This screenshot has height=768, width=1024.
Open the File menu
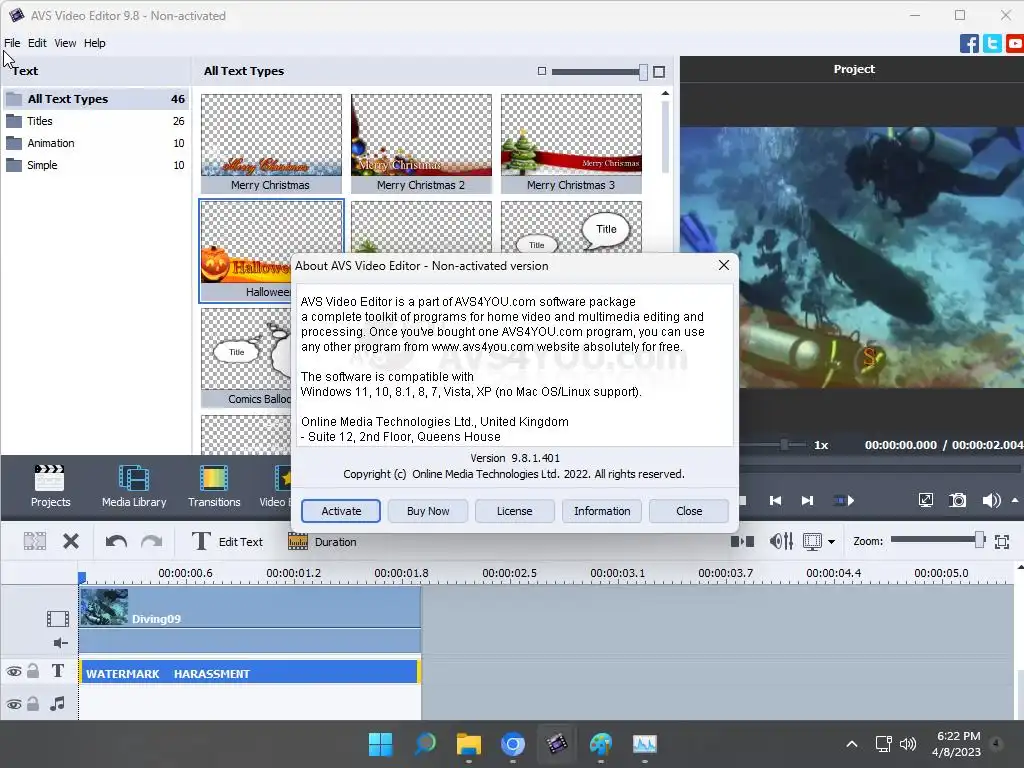click(12, 43)
